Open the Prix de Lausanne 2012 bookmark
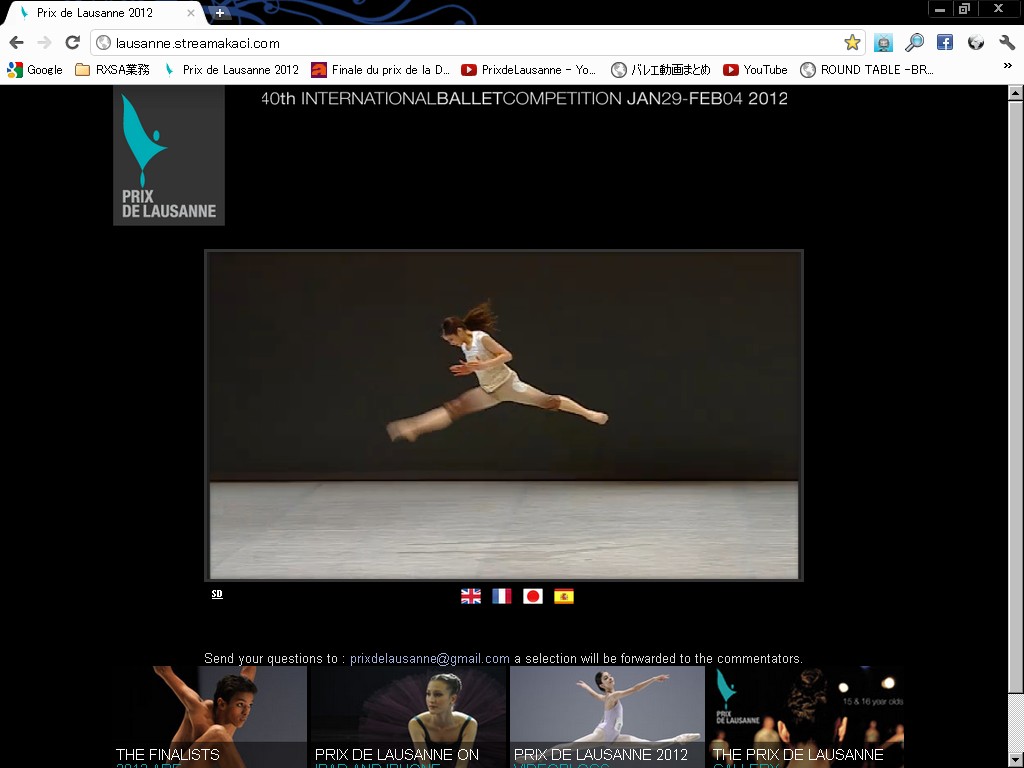Image resolution: width=1024 pixels, height=768 pixels. coord(231,70)
